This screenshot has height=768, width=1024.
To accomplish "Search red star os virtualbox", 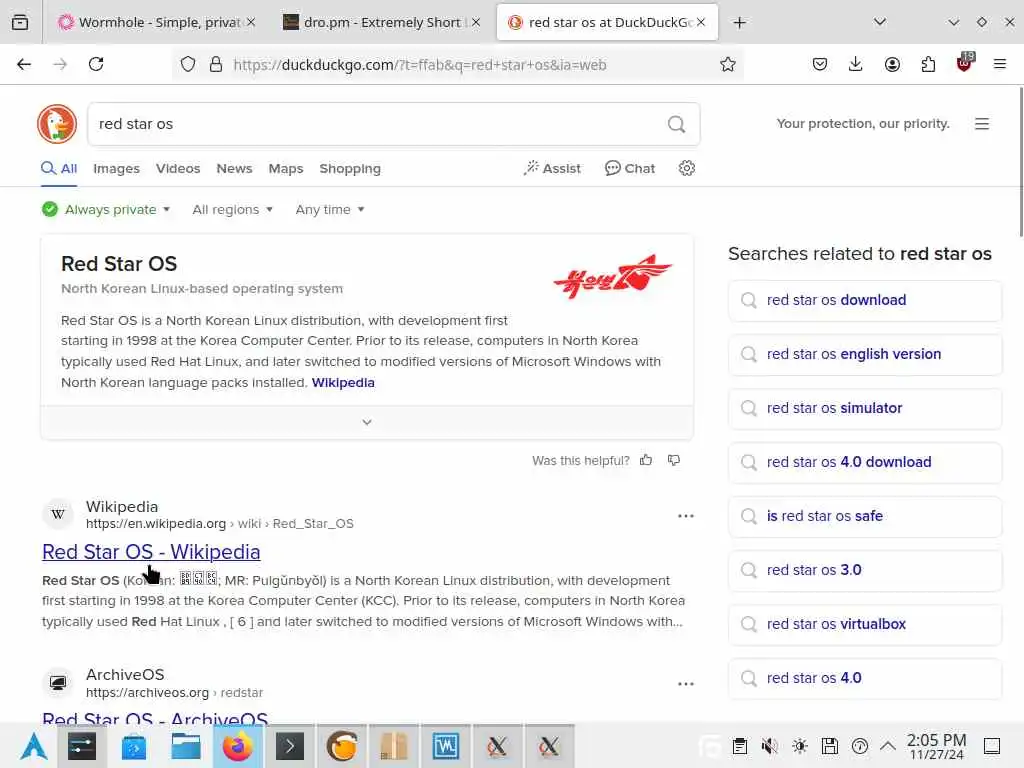I will click(x=865, y=624).
